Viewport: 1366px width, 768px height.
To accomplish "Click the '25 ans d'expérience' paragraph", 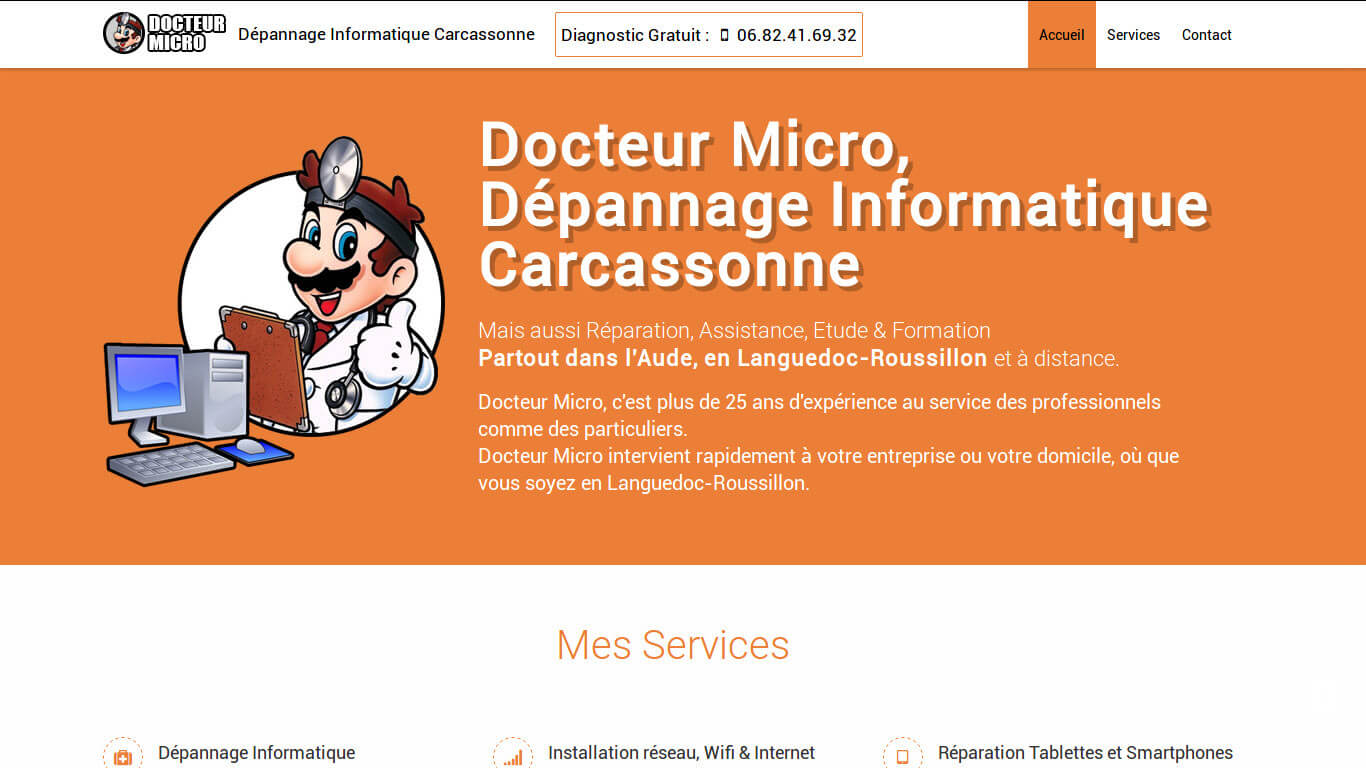I will click(x=819, y=415).
